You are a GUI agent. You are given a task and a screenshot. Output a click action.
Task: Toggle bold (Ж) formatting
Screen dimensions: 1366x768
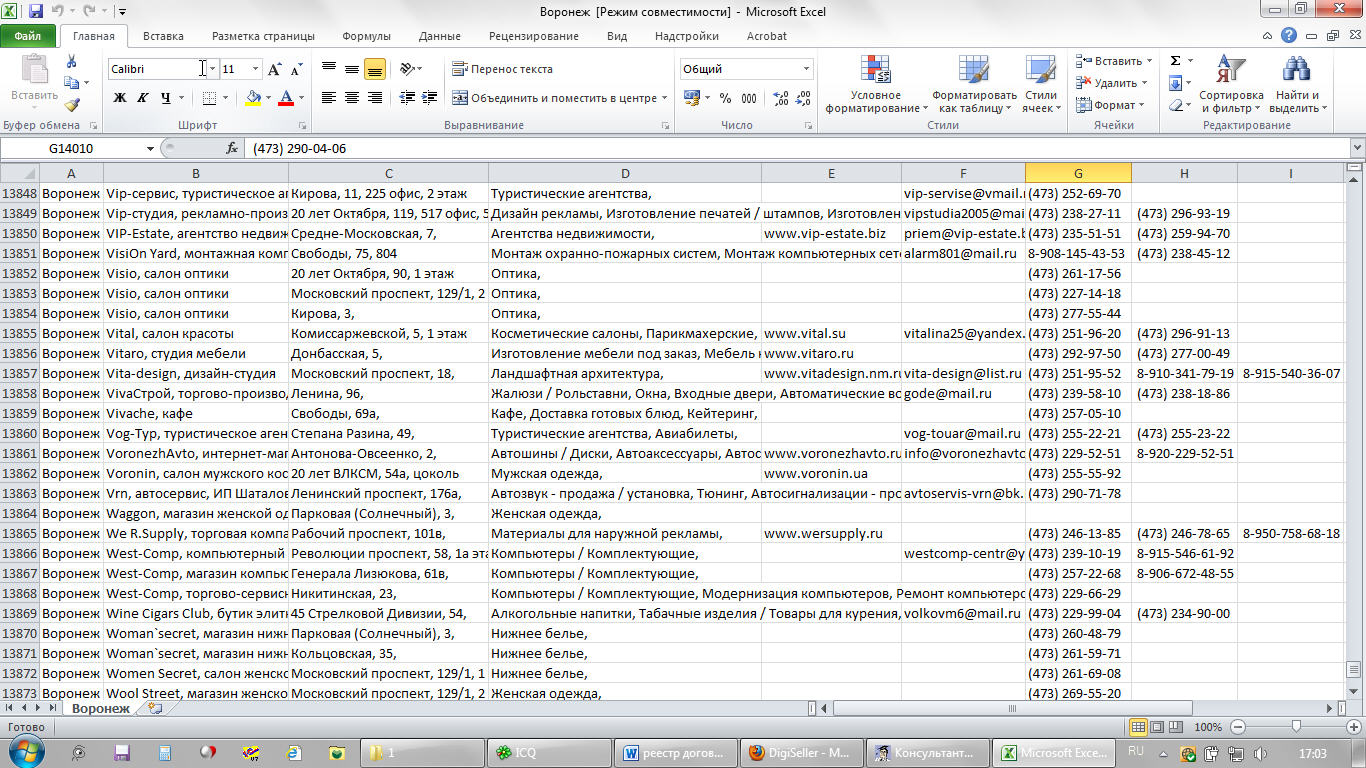(120, 98)
